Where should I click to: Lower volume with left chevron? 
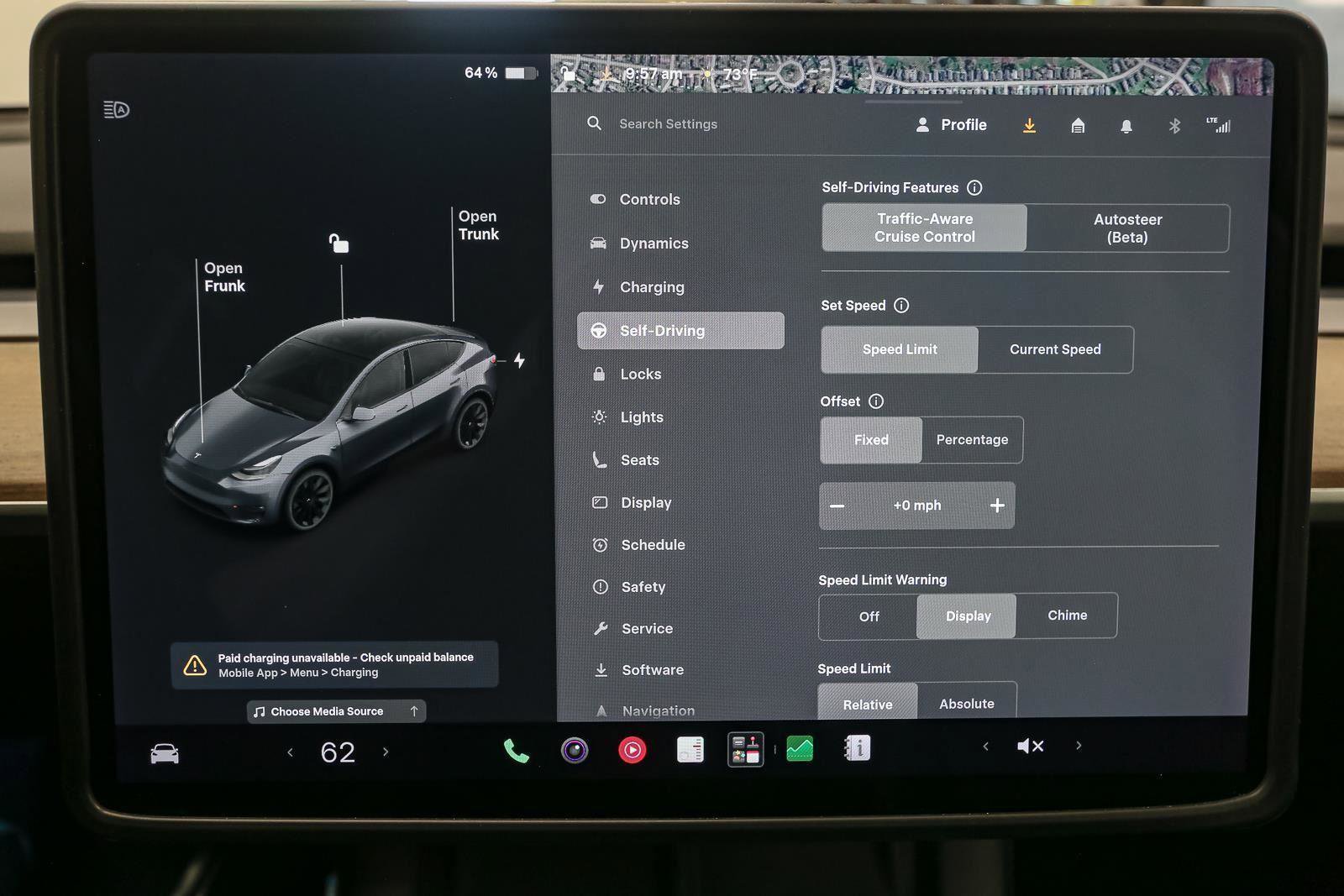point(985,746)
